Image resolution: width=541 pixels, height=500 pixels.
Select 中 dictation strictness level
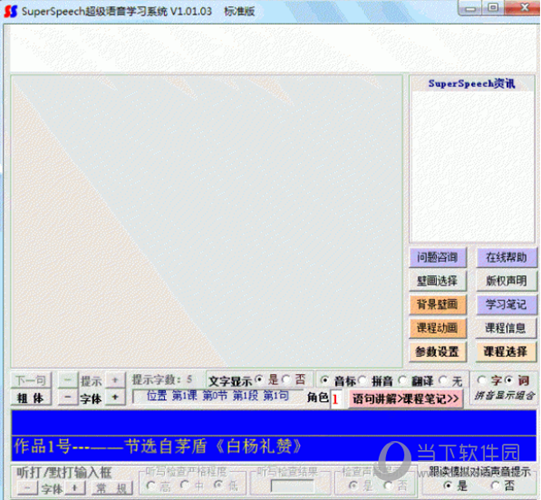[185, 486]
